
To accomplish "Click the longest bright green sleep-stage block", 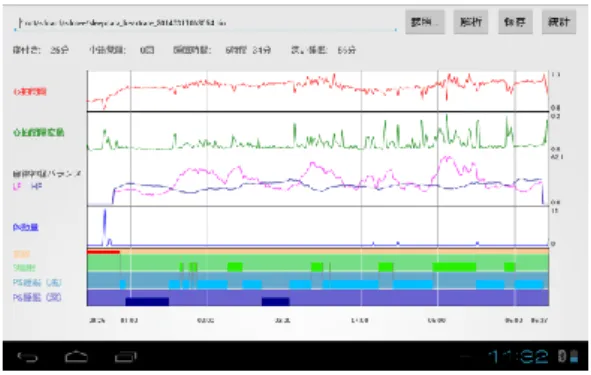I will pos(454,267).
